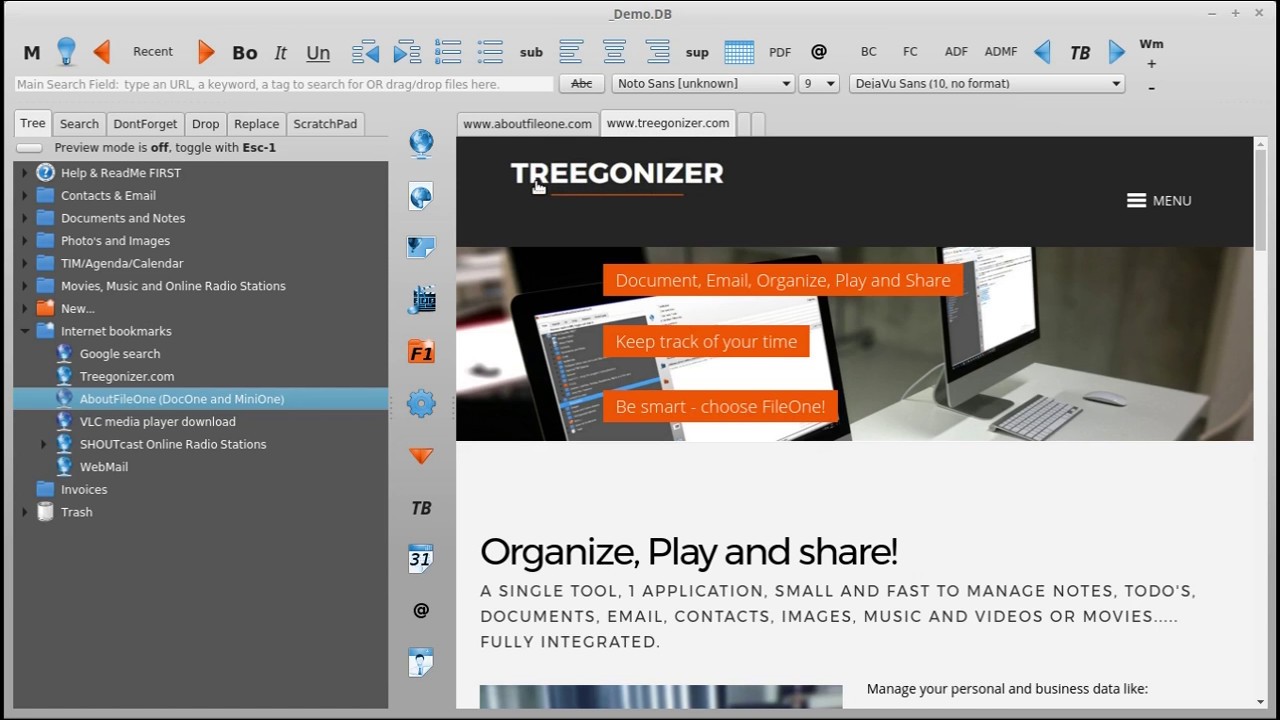Screen dimensions: 1280x720
Task: Toggle Un underline formatting
Action: [x=318, y=53]
